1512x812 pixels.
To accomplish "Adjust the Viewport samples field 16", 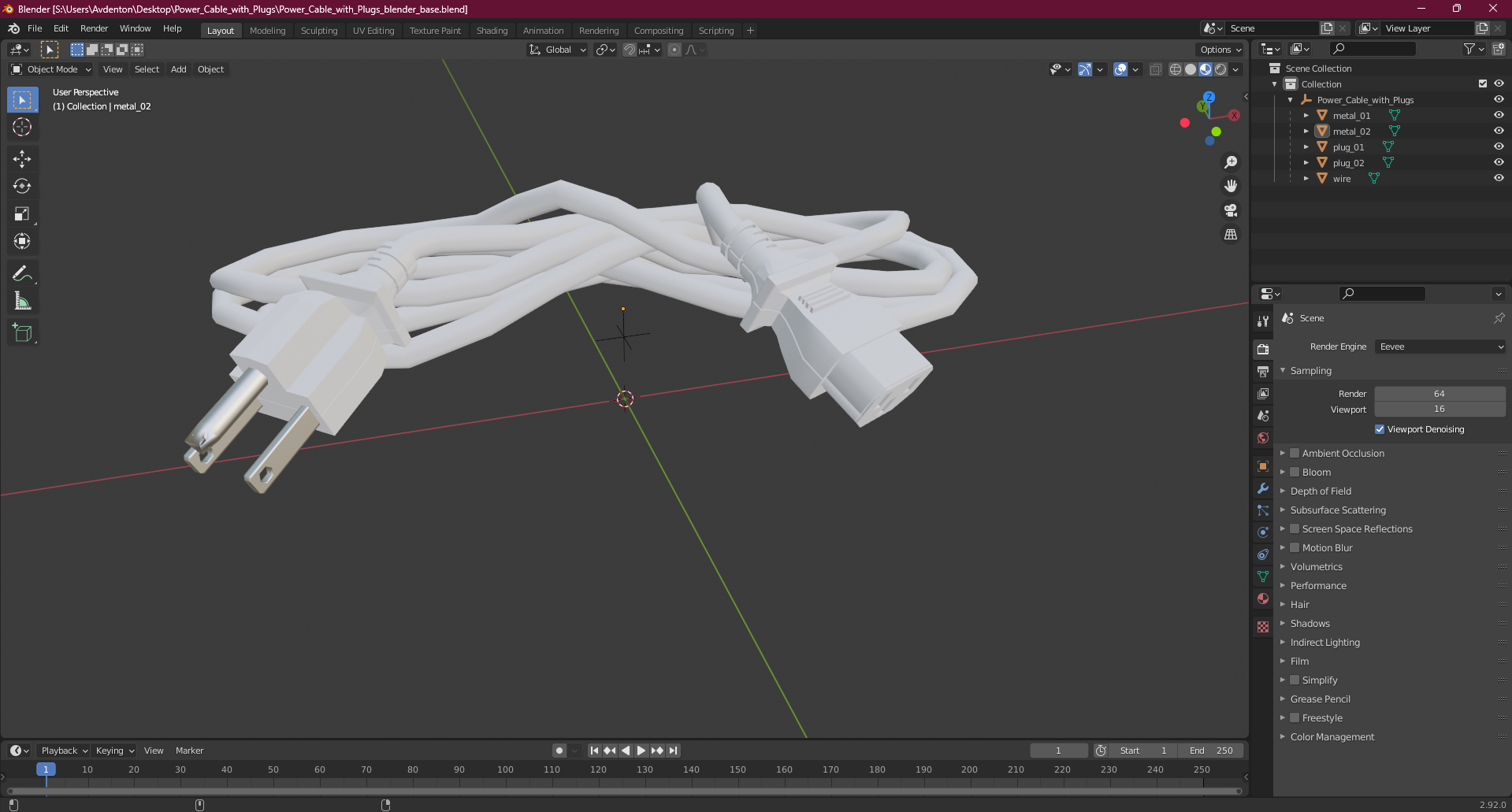I will pyautogui.click(x=1440, y=409).
